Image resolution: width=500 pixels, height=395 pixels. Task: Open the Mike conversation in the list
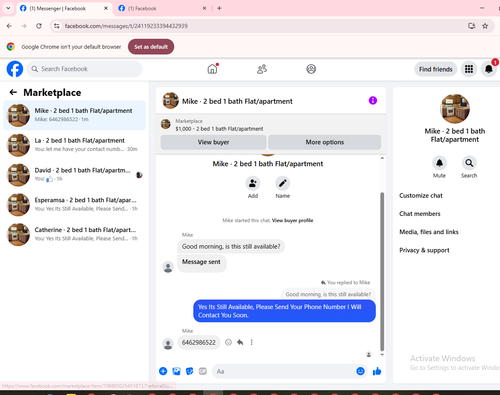[75, 115]
